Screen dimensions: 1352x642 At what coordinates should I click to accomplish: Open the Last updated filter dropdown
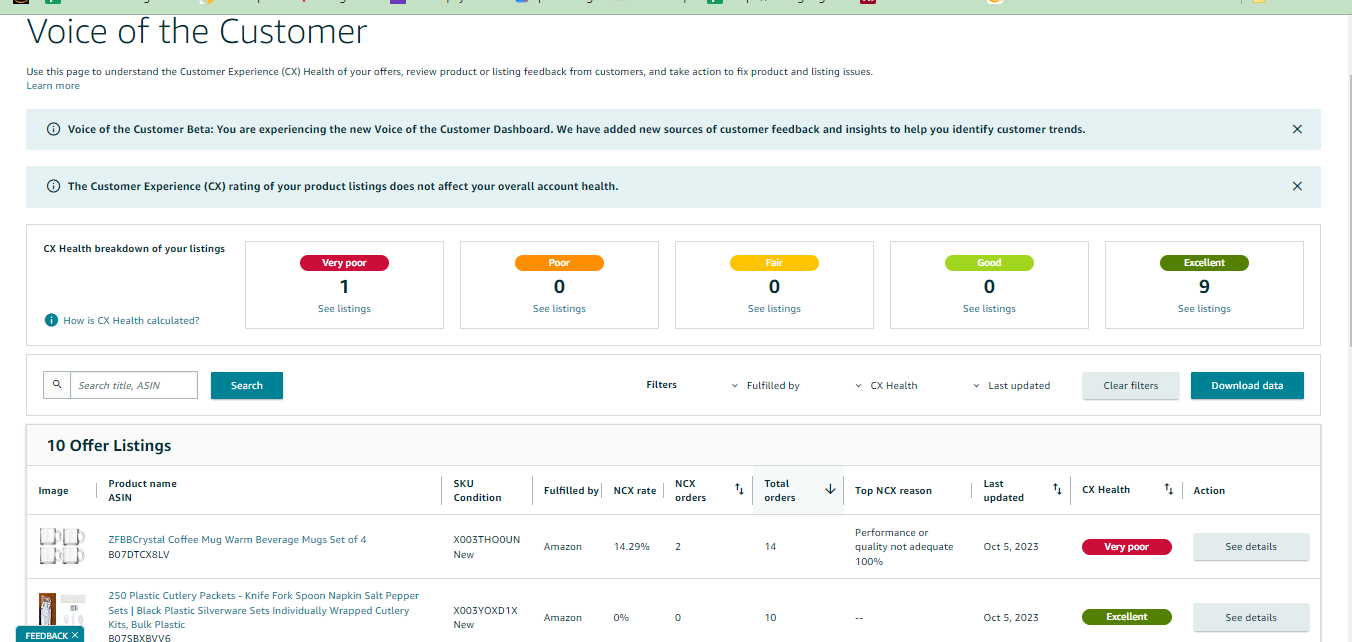pos(1012,385)
